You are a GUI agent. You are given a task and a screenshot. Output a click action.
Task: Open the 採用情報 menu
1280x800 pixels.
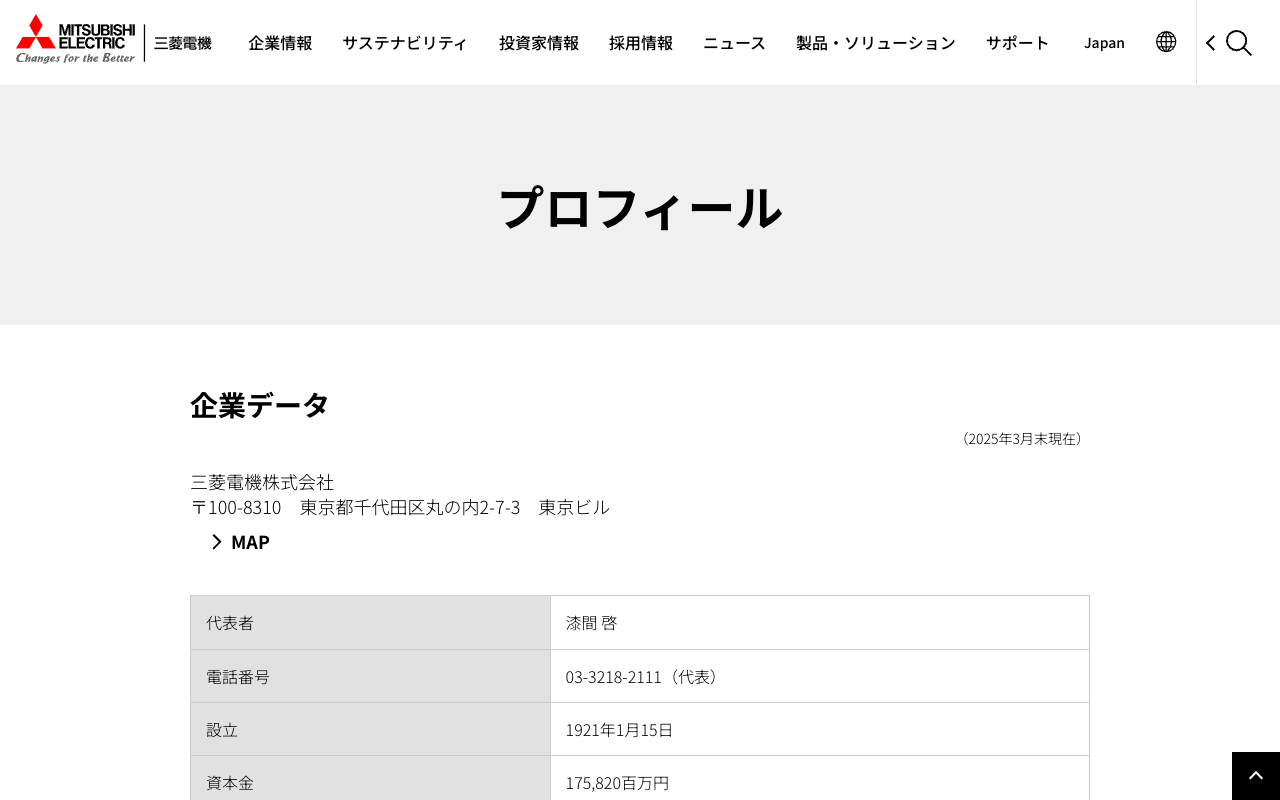641,43
